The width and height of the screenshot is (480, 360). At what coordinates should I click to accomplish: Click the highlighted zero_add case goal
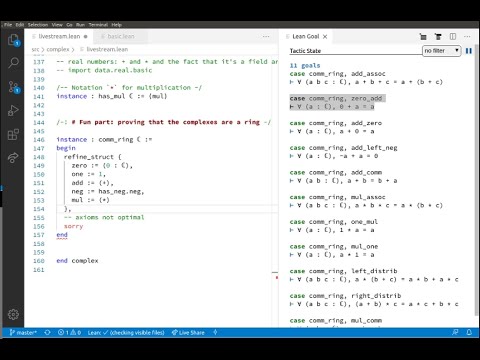pyautogui.click(x=337, y=102)
